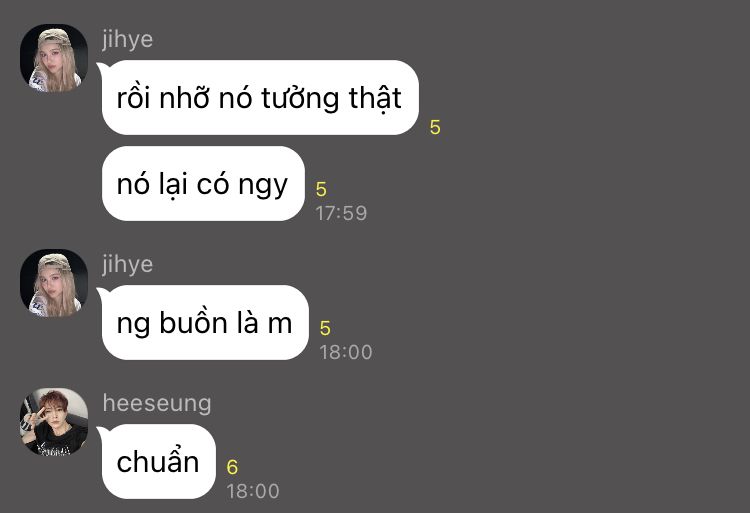This screenshot has width=750, height=513.
Task: Select the 'rồi nhỡ nó tưởng thật' message bubble
Action: click(x=260, y=98)
